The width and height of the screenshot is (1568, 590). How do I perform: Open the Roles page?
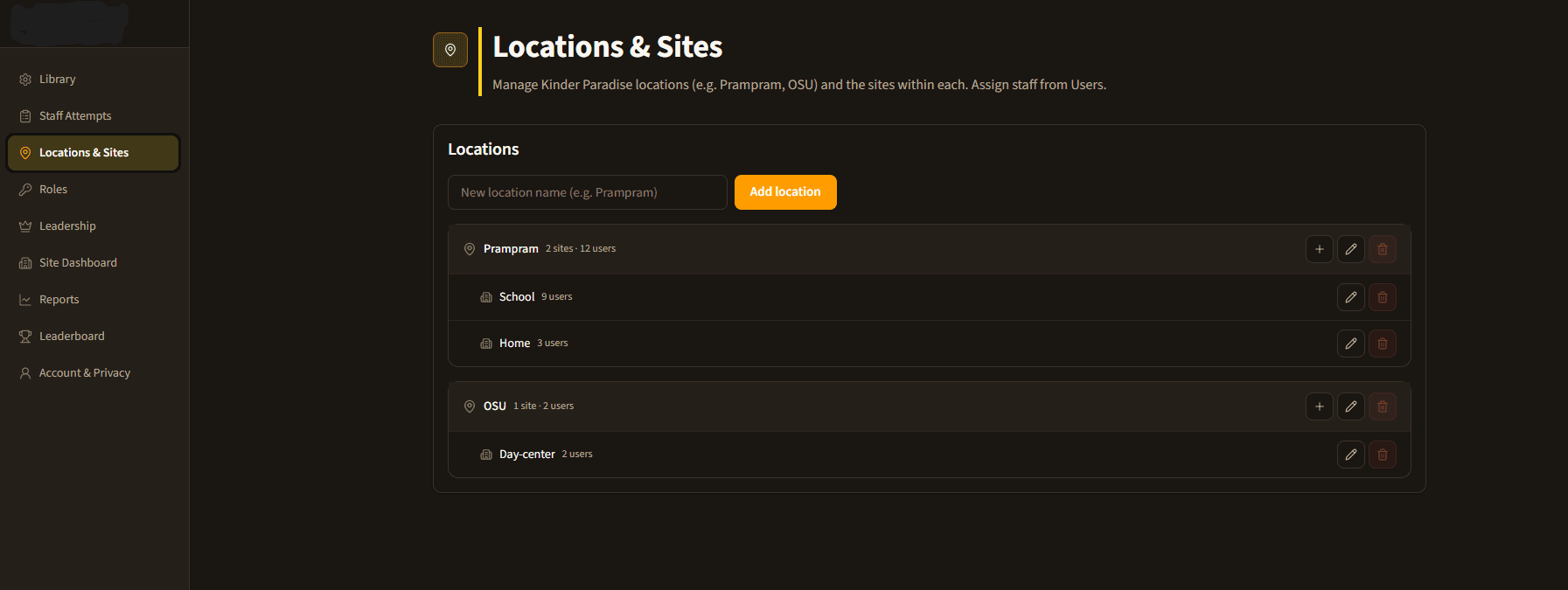click(x=94, y=190)
